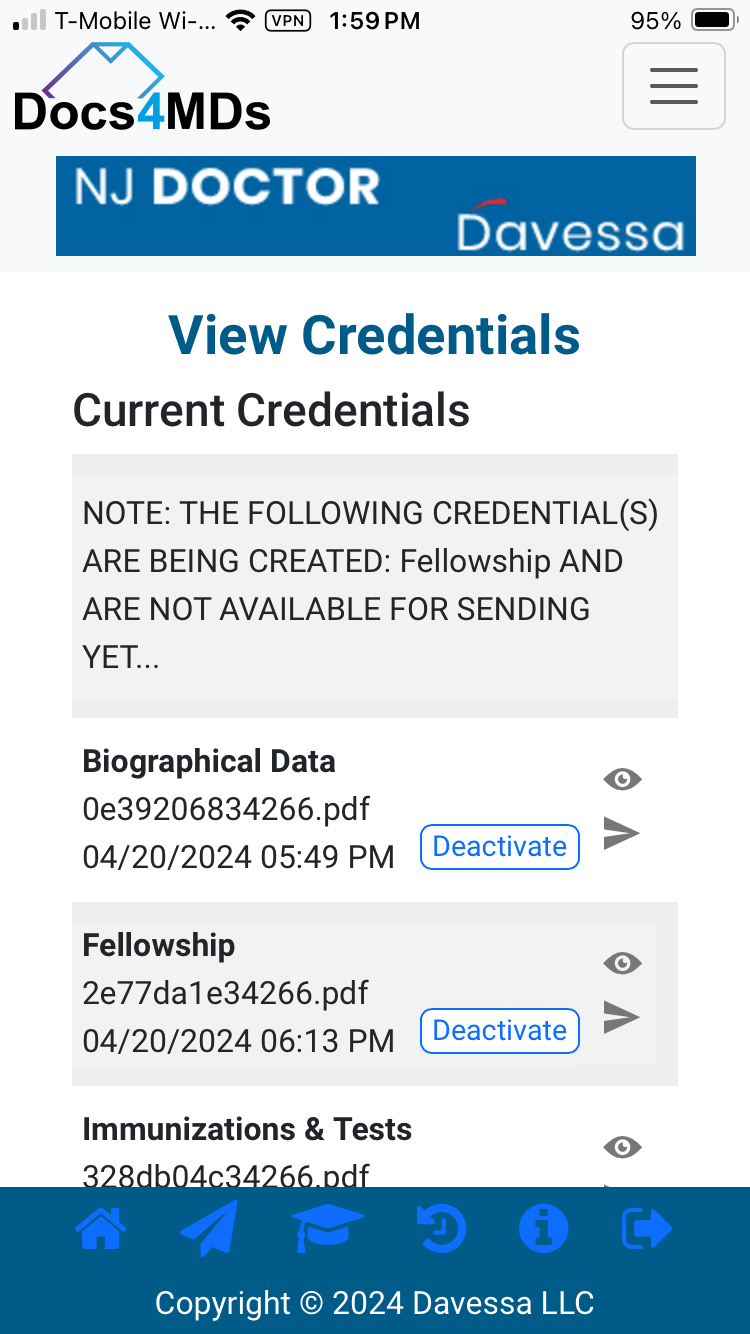This screenshot has width=750, height=1334.
Task: Open the NJ Doctor Davessa banner
Action: 375,206
